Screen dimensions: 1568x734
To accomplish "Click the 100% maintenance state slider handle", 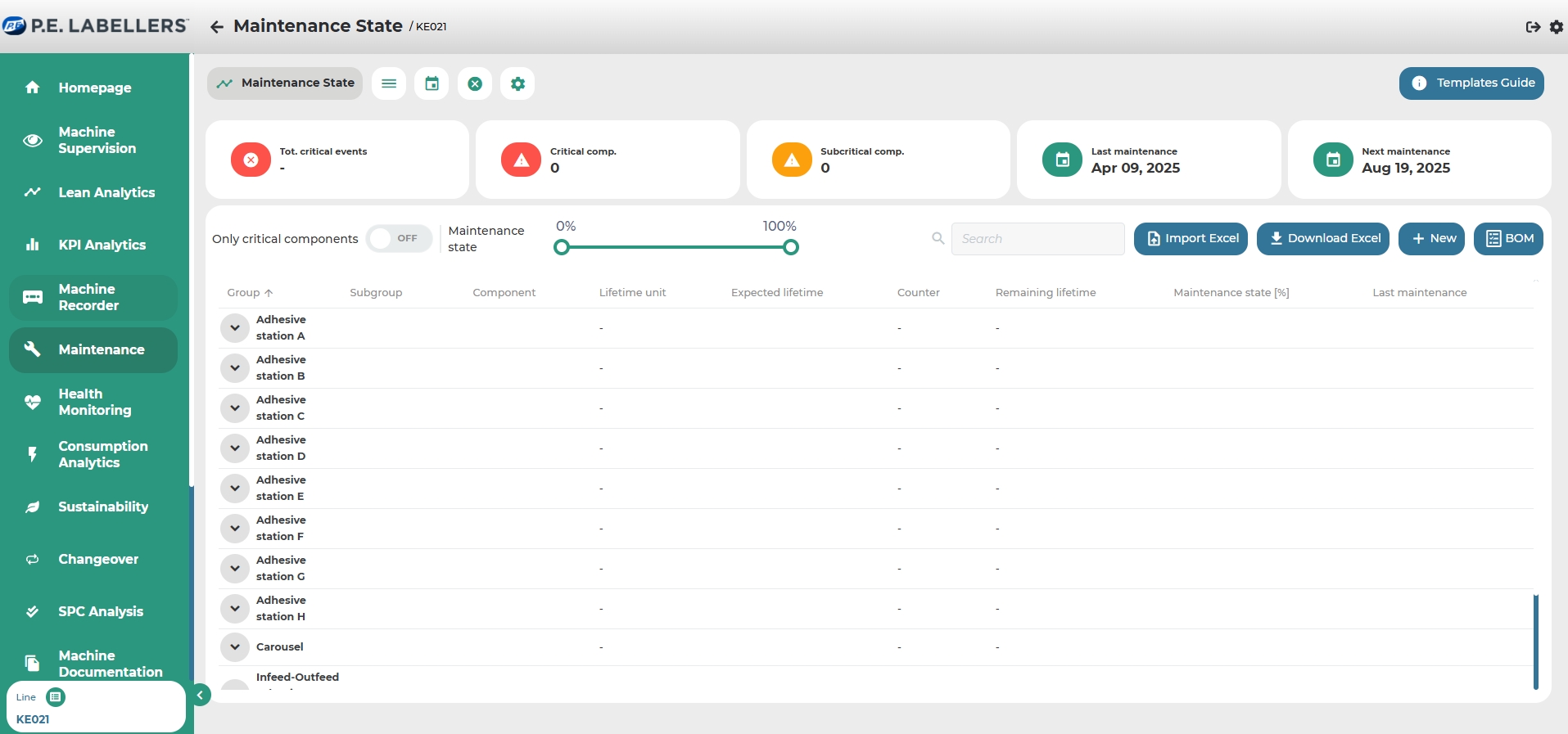I will coord(791,247).
